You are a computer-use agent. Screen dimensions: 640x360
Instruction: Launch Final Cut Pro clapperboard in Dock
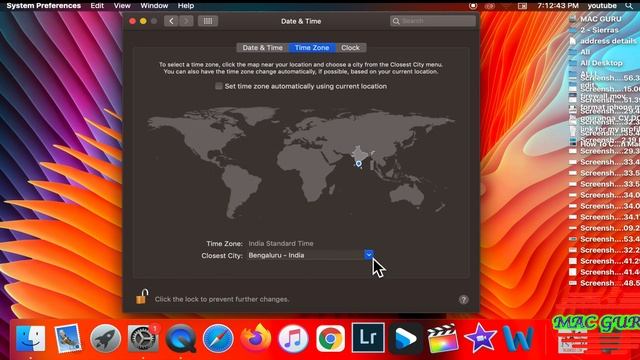443,338
